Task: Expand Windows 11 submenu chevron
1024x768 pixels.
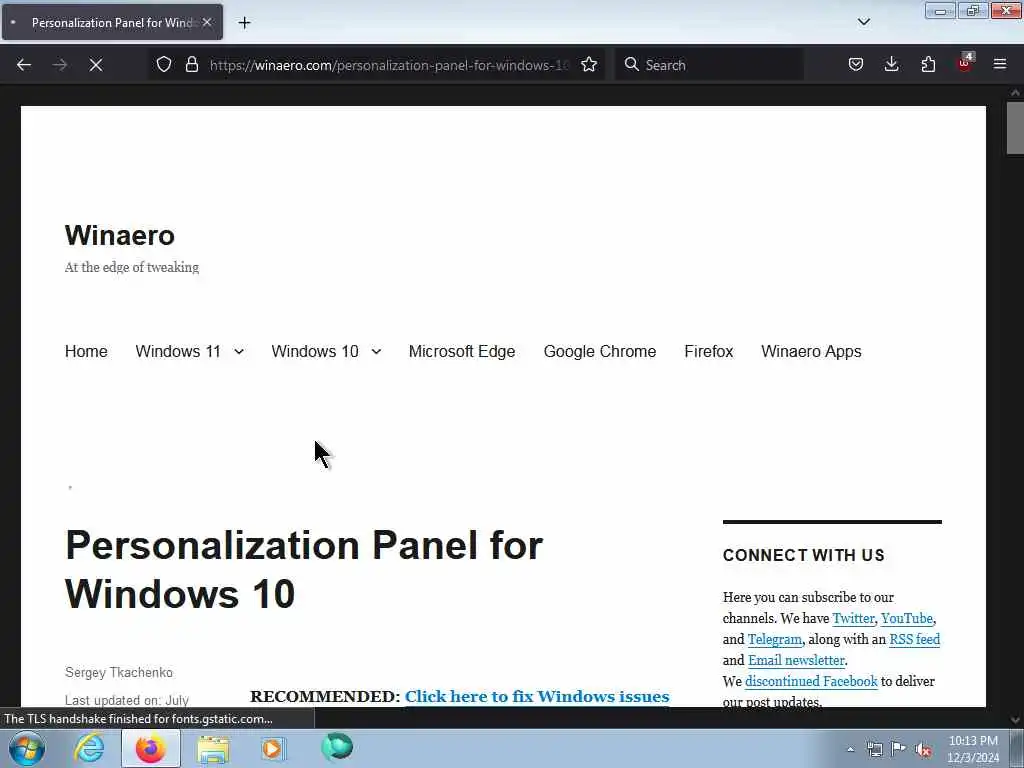Action: 239,351
